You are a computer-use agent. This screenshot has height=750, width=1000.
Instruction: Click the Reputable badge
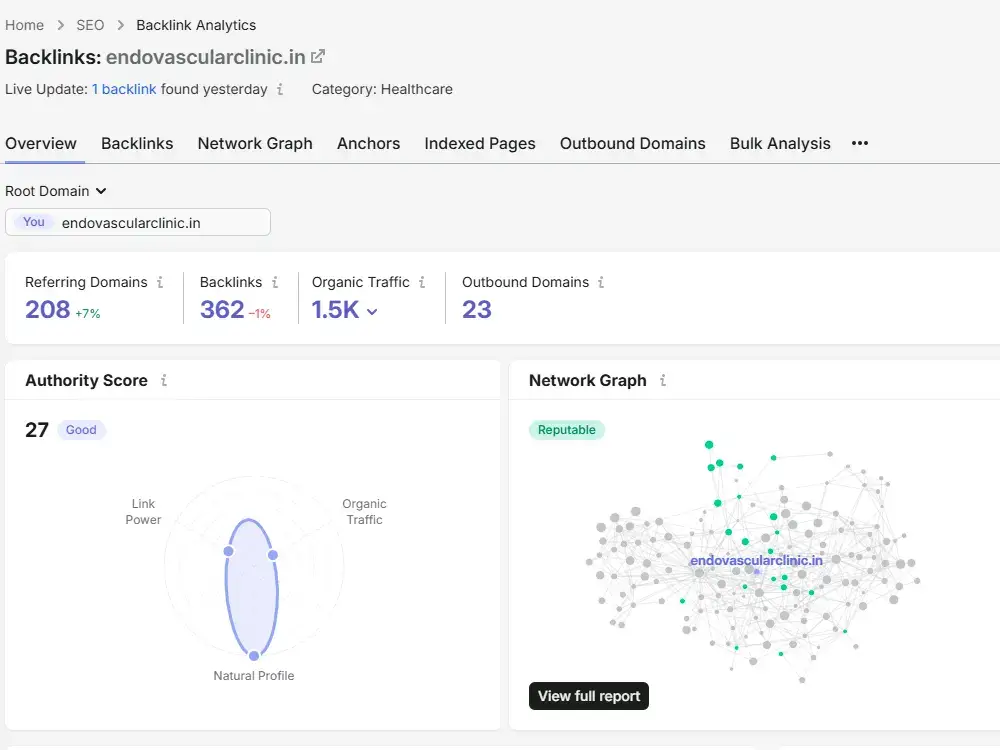click(x=566, y=430)
